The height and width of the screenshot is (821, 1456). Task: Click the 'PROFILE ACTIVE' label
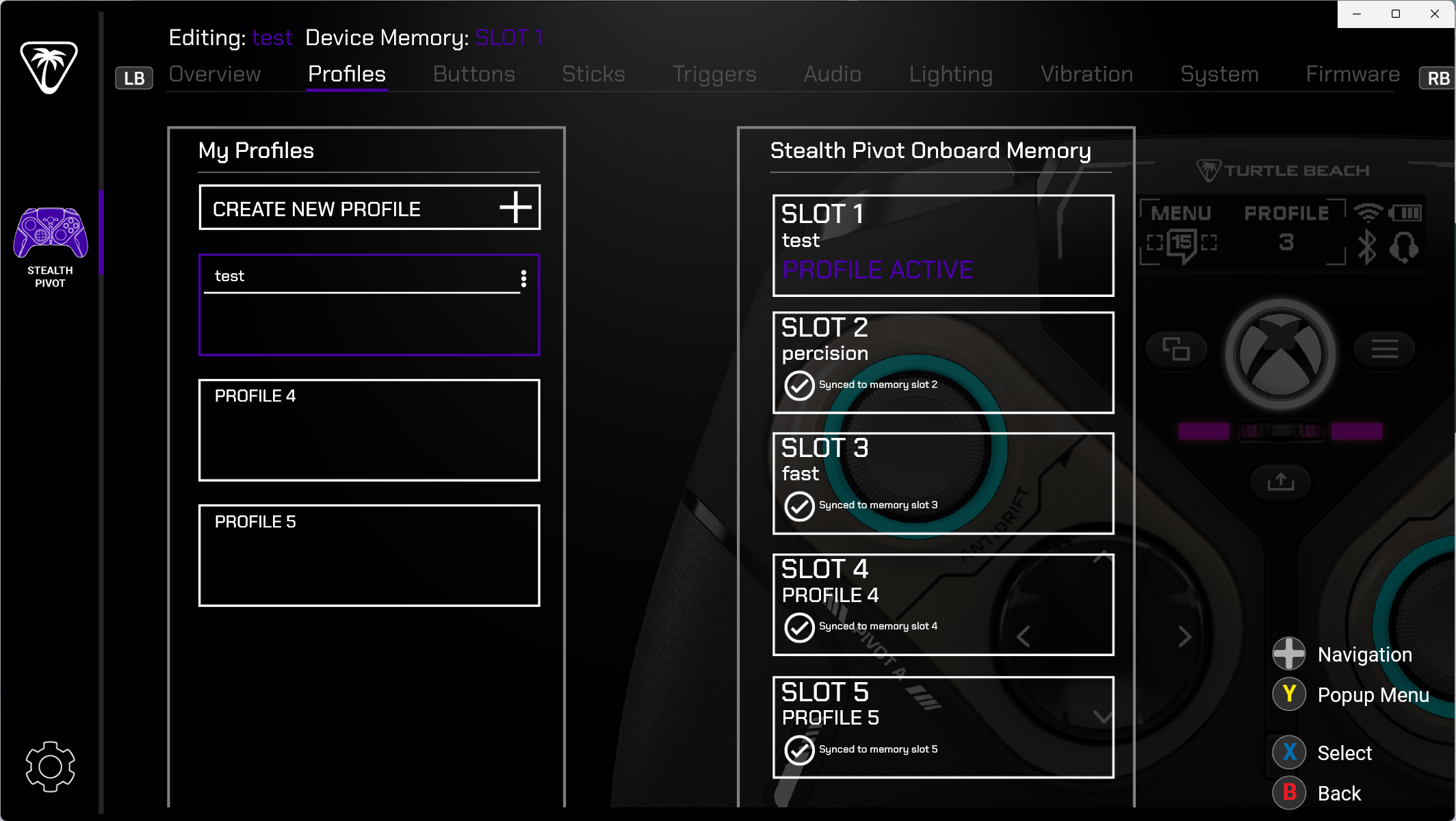tap(877, 270)
